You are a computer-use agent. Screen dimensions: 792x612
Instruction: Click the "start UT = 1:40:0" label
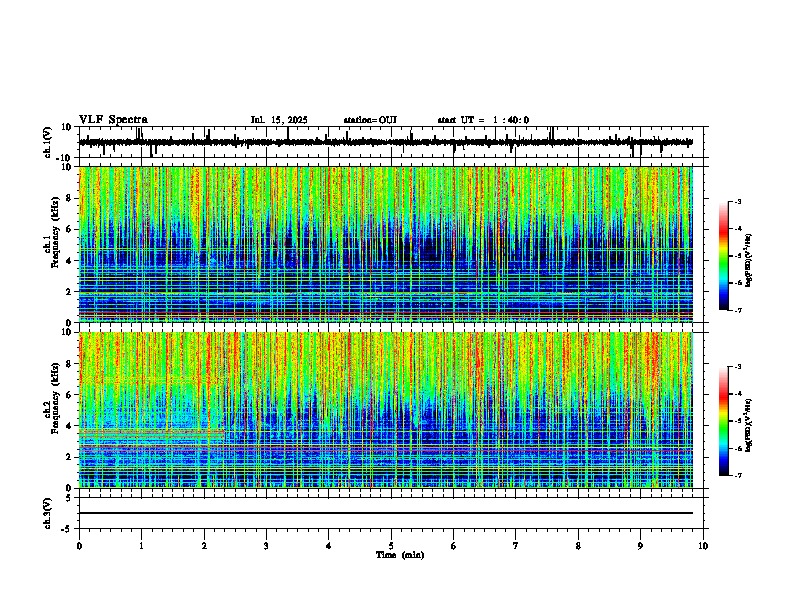tap(483, 120)
